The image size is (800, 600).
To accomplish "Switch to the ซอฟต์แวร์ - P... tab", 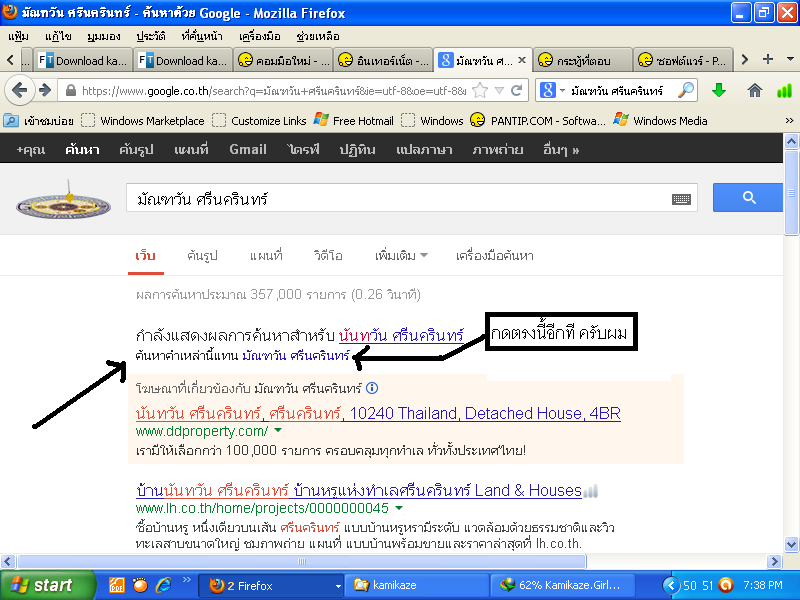I will (683, 61).
